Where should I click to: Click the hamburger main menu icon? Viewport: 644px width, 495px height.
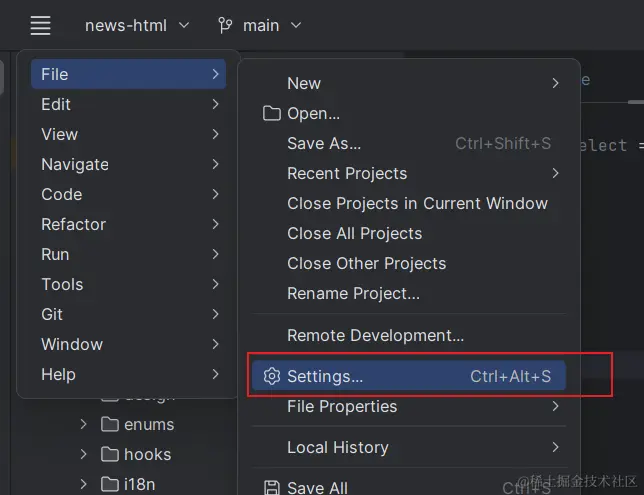point(40,25)
